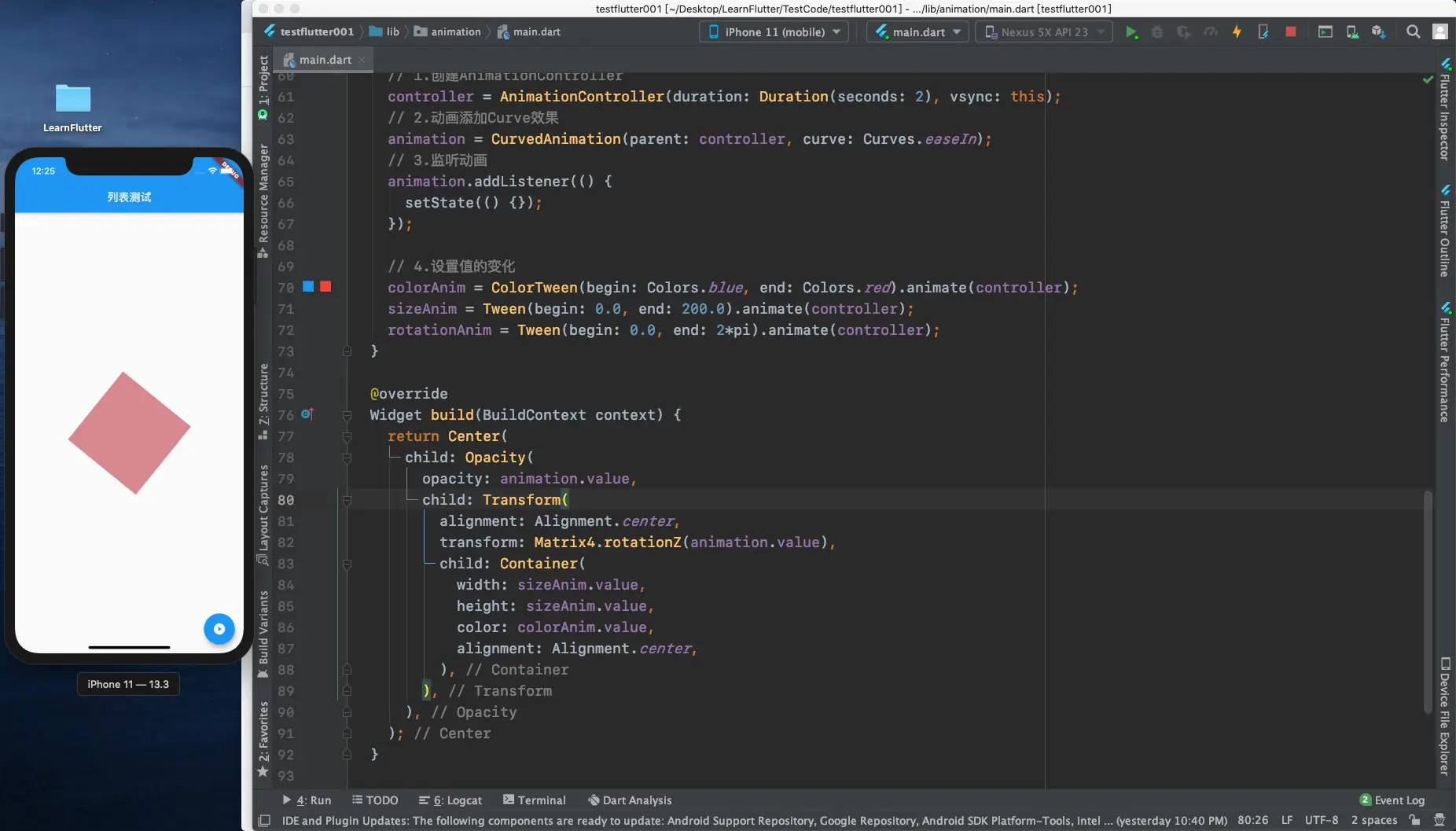Click testflutter001 breadcrumb
The width and height of the screenshot is (1456, 831).
coord(309,32)
